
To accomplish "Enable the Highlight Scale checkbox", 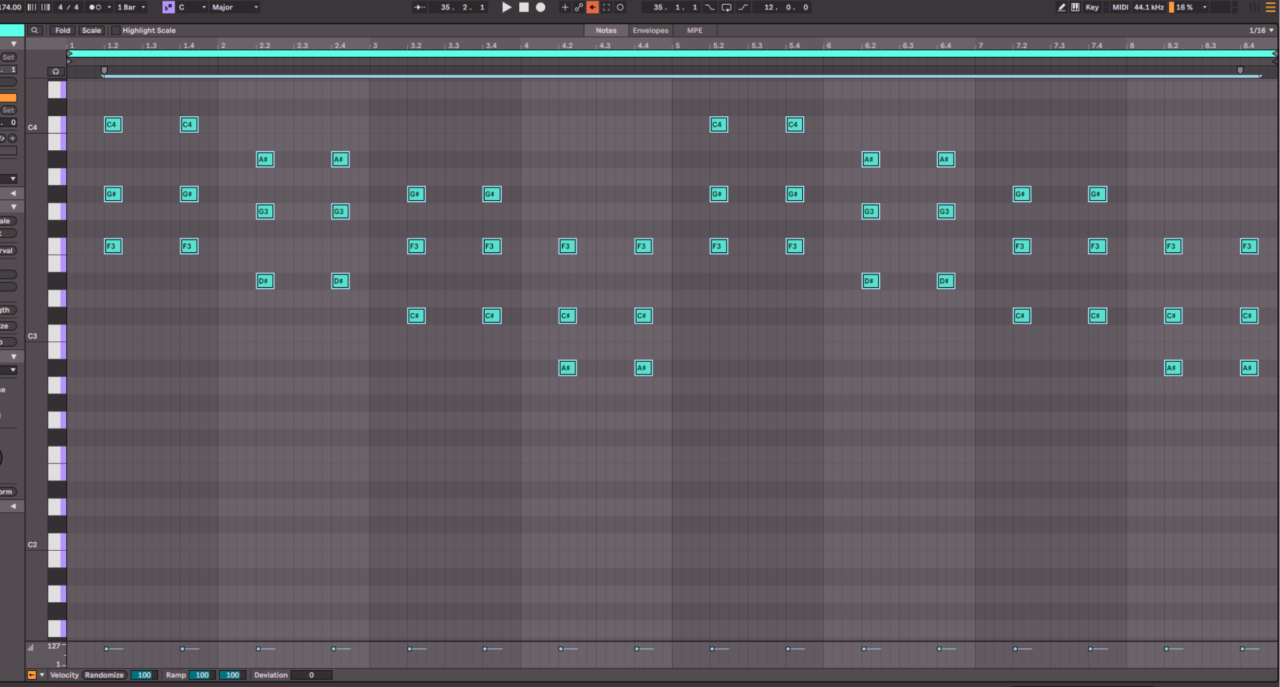I will pyautogui.click(x=115, y=30).
